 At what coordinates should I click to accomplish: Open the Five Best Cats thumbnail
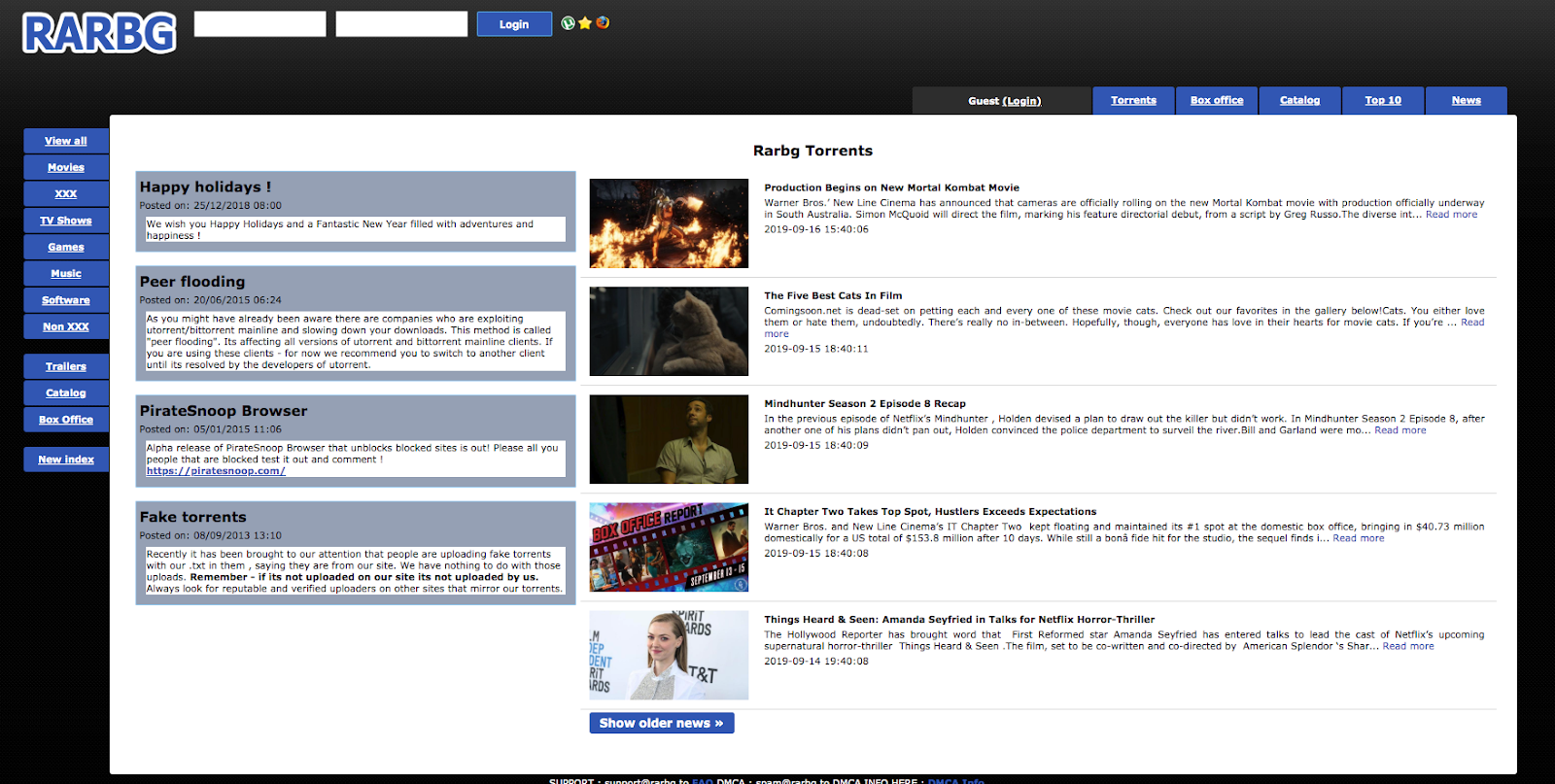669,331
